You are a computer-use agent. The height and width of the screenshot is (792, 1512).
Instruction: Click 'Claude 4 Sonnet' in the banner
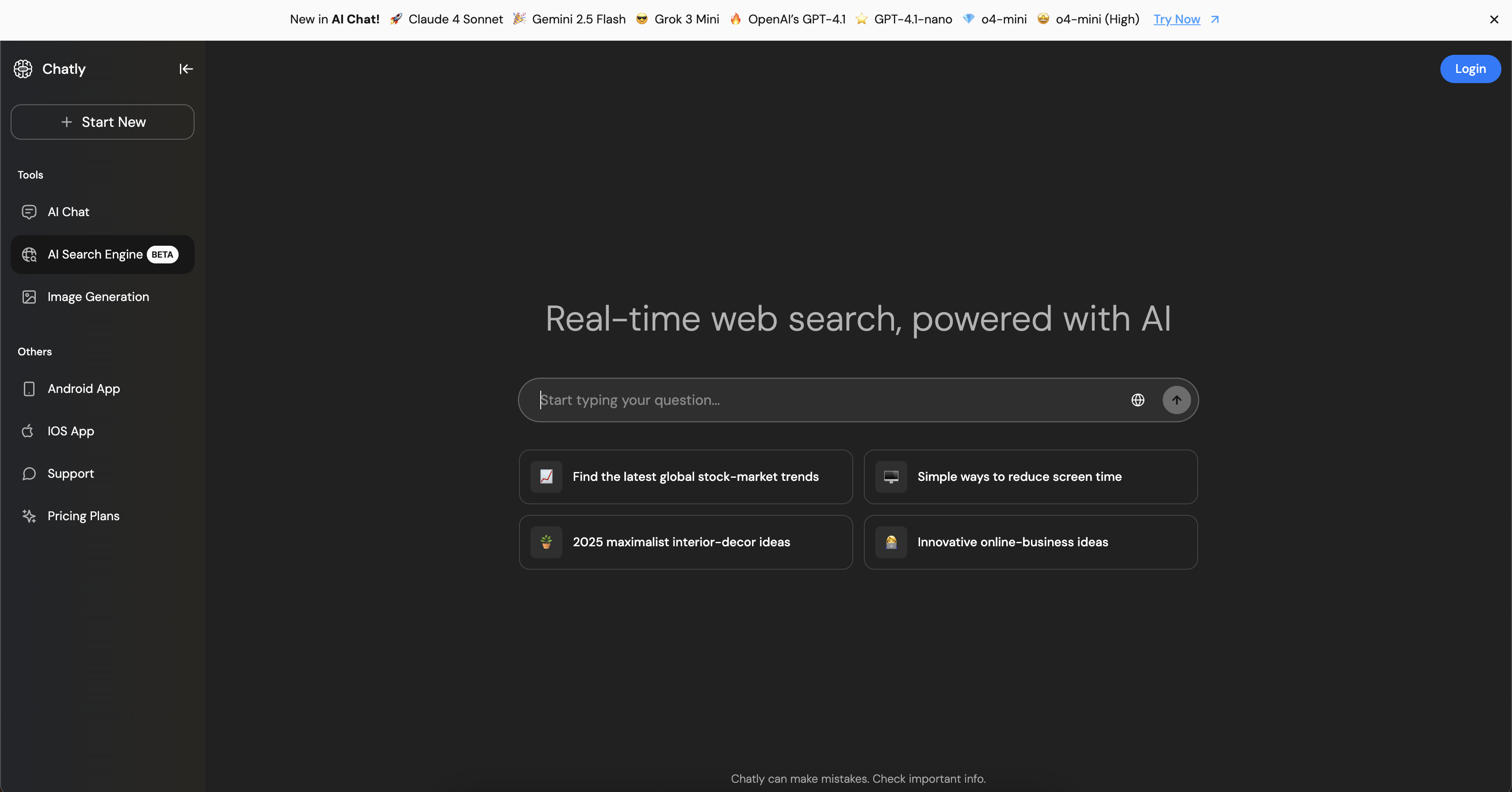pyautogui.click(x=455, y=19)
